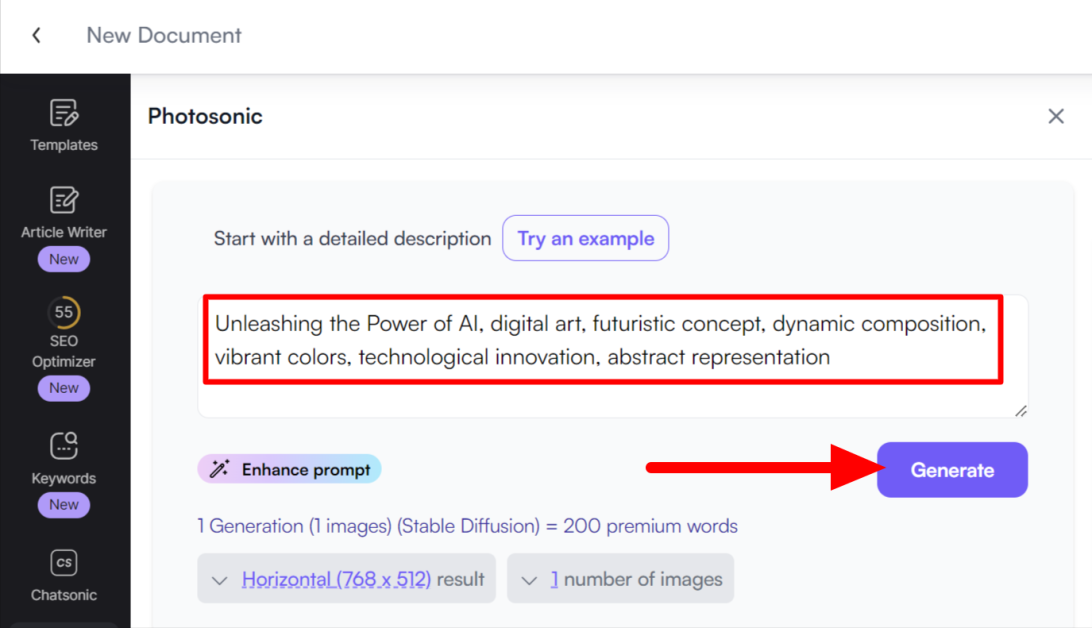
Task: Close the Photosonic panel
Action: click(x=1056, y=116)
